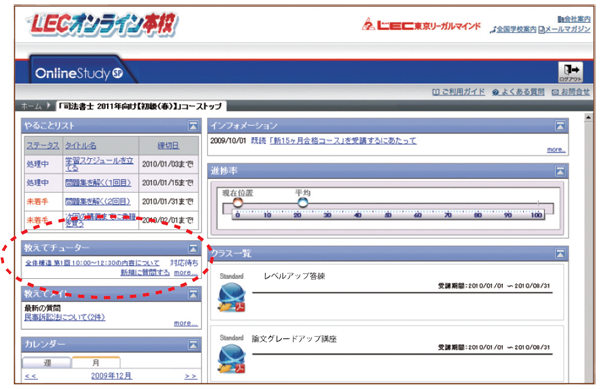Open the お問合せ link
Image resolution: width=600 pixels, height=389 pixels.
click(571, 92)
